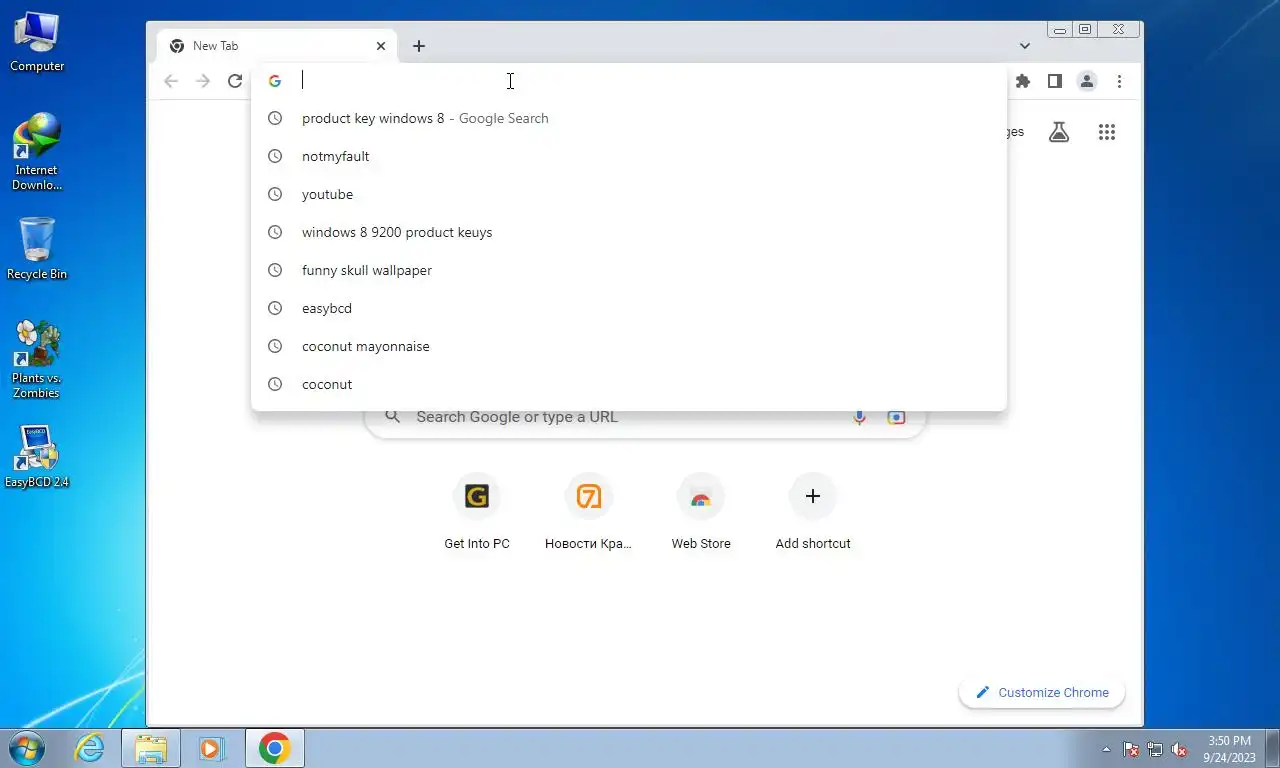
Task: Close the New Tab tab
Action: coord(381,46)
